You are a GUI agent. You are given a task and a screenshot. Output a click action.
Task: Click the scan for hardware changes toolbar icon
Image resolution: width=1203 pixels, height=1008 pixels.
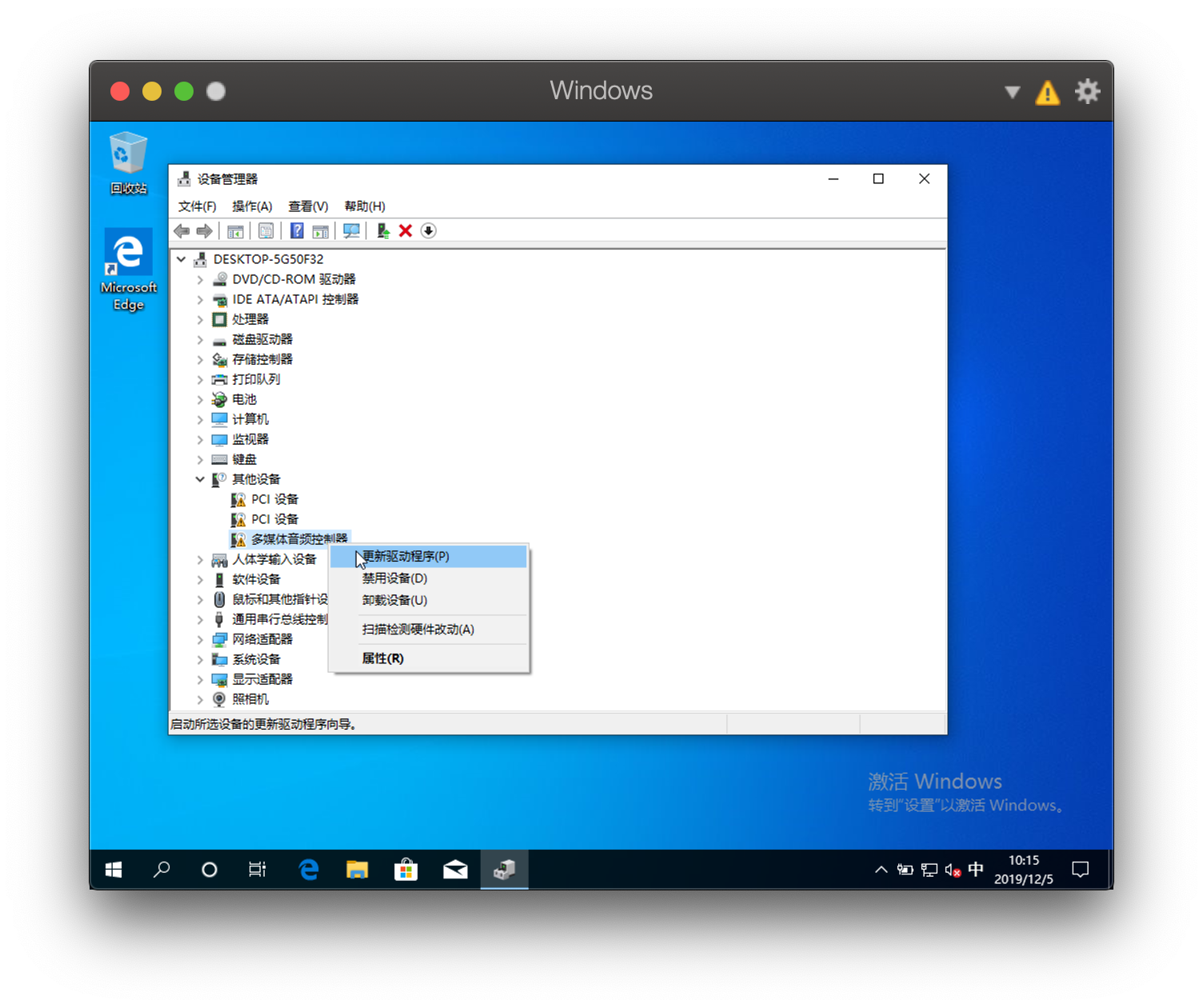351,231
